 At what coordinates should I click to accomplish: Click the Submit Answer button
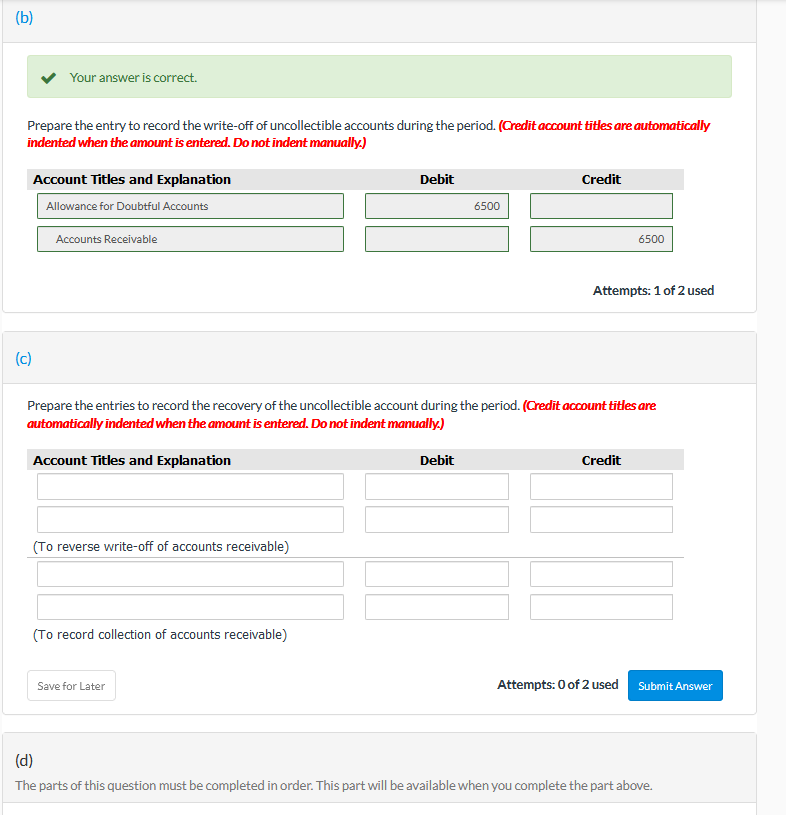675,685
